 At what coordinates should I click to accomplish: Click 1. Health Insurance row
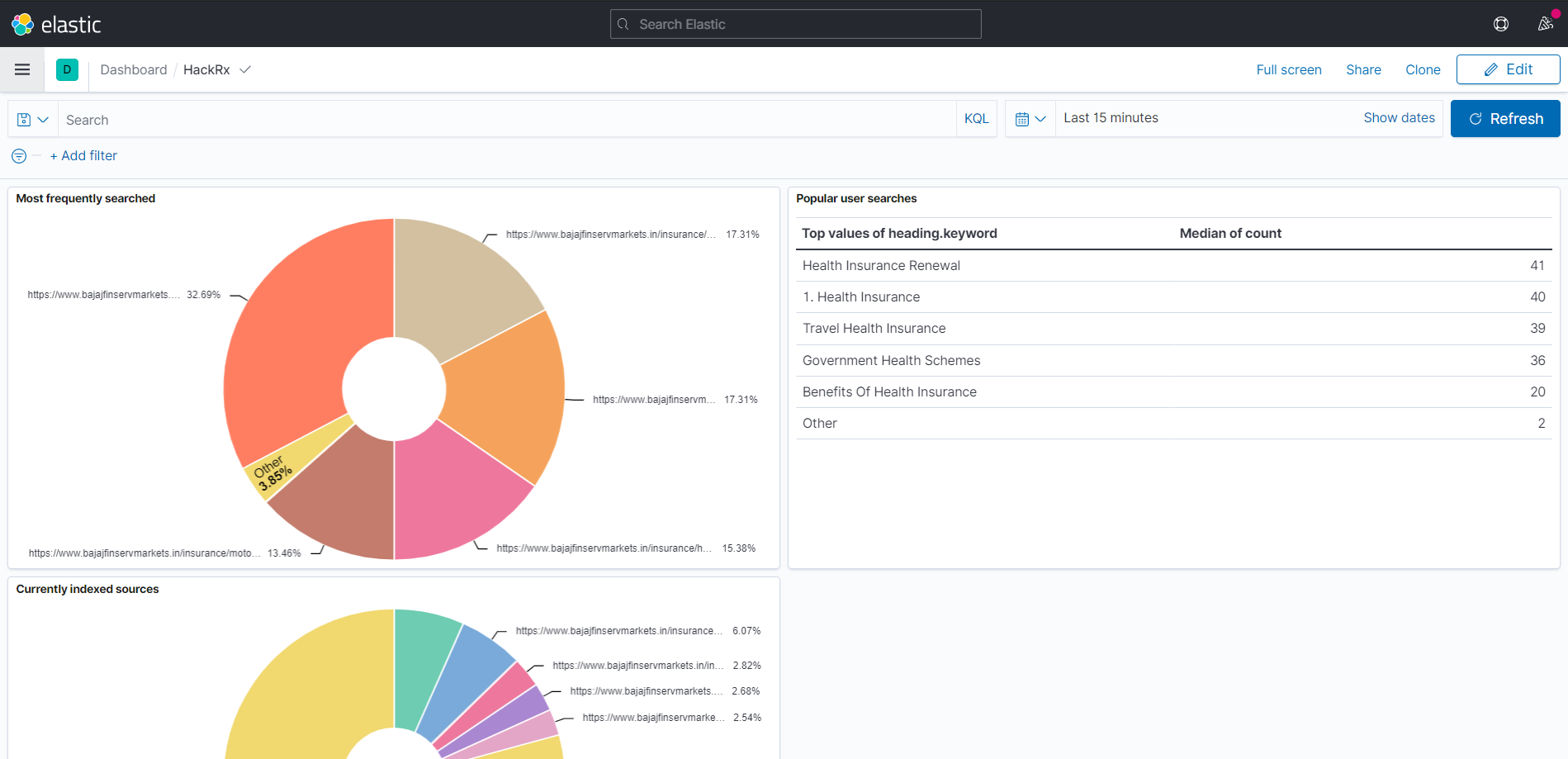point(1173,297)
